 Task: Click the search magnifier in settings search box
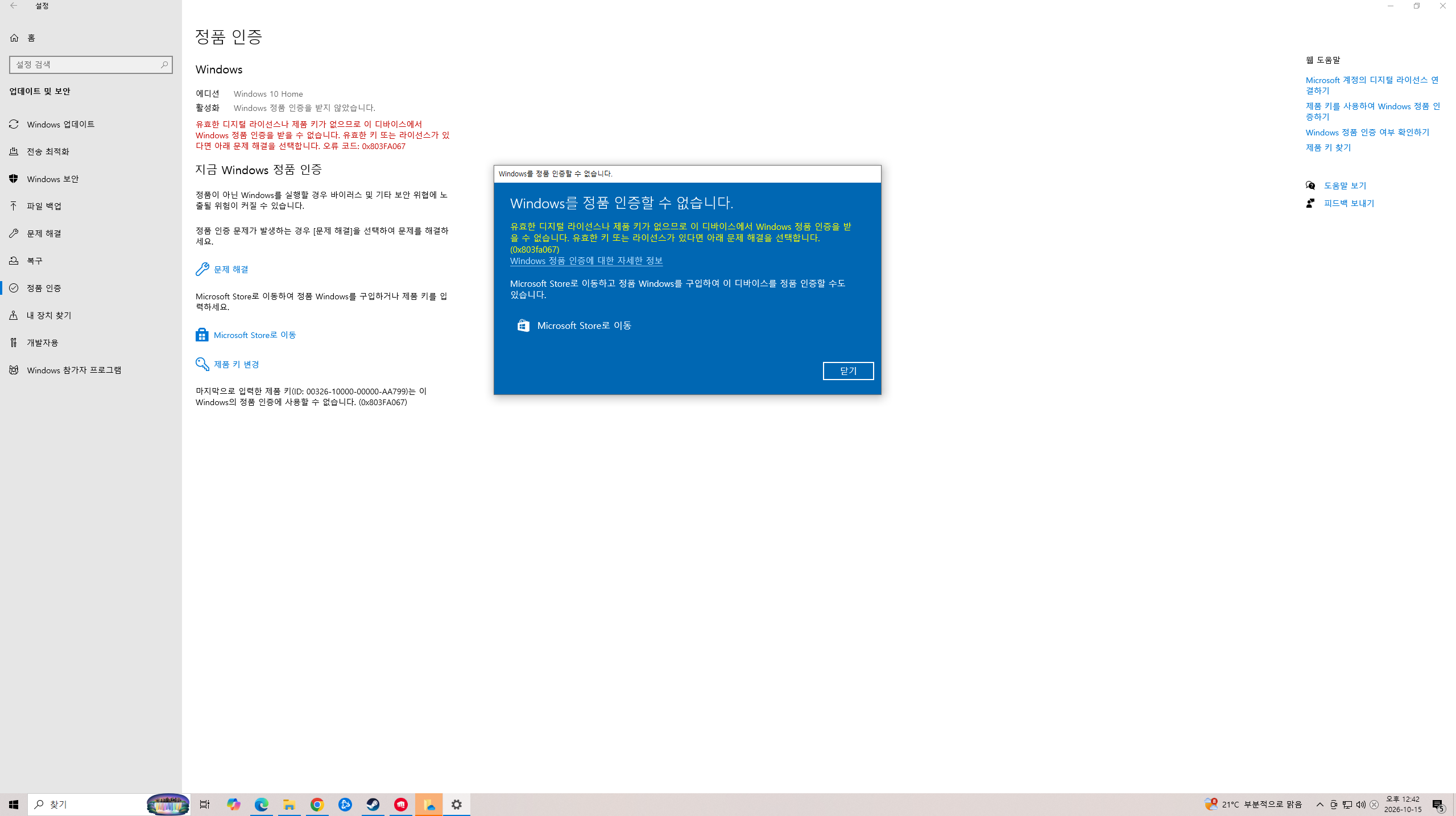click(x=164, y=64)
